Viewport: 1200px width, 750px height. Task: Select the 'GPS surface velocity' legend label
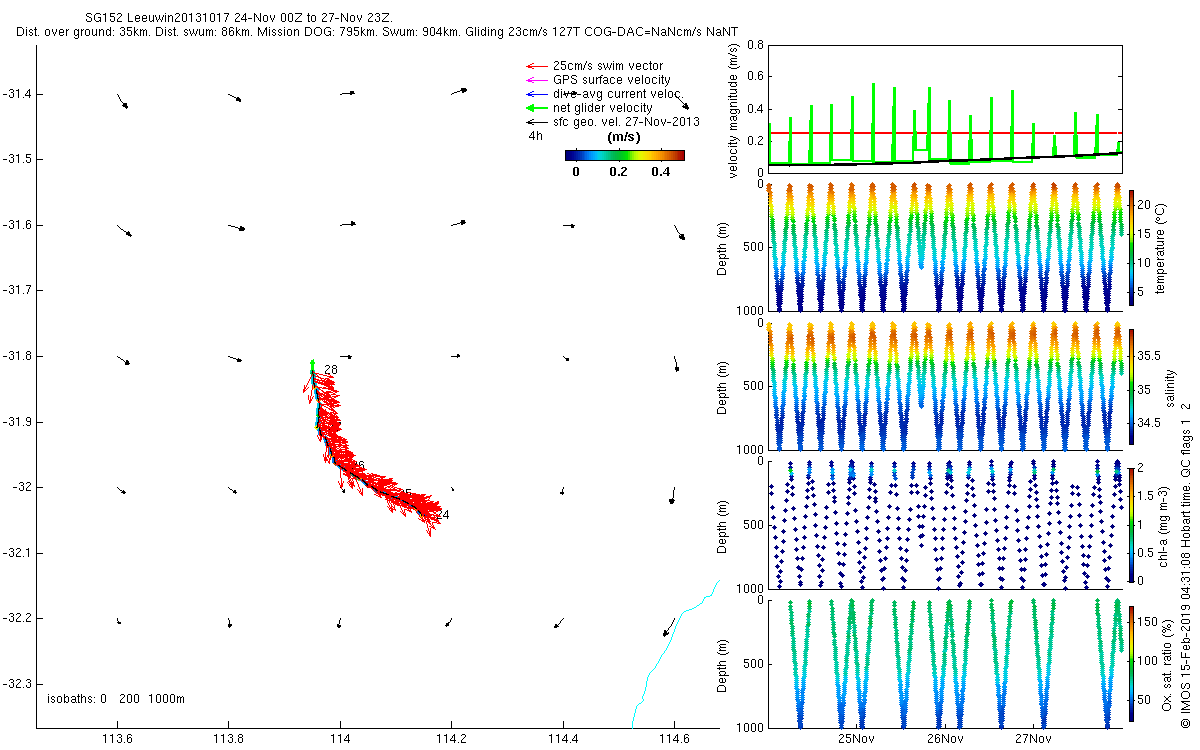click(x=612, y=80)
